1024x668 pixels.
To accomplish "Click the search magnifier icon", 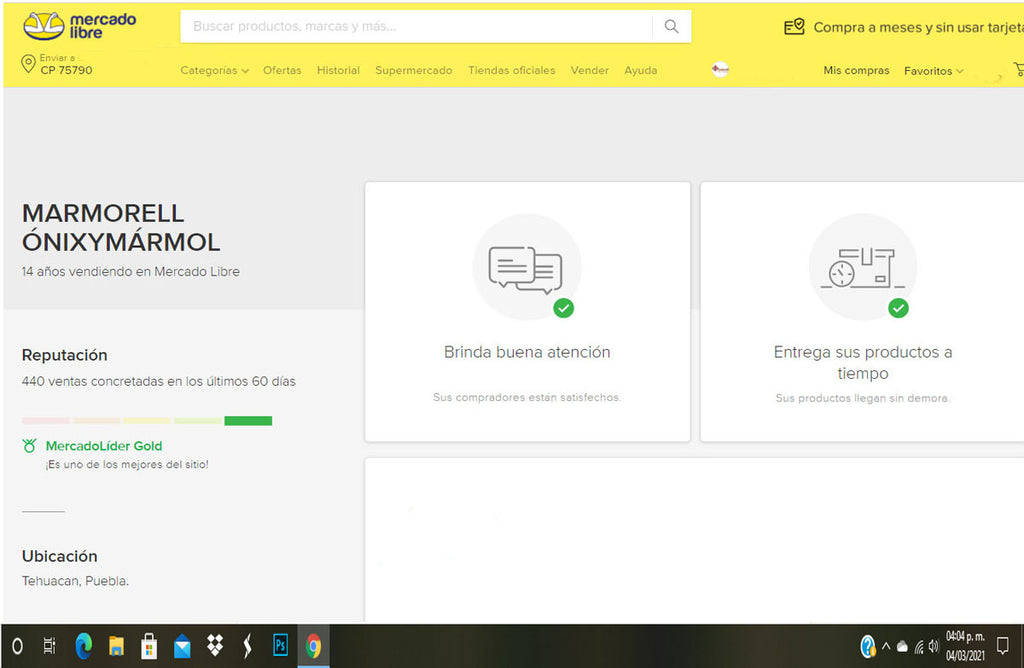I will (x=671, y=26).
